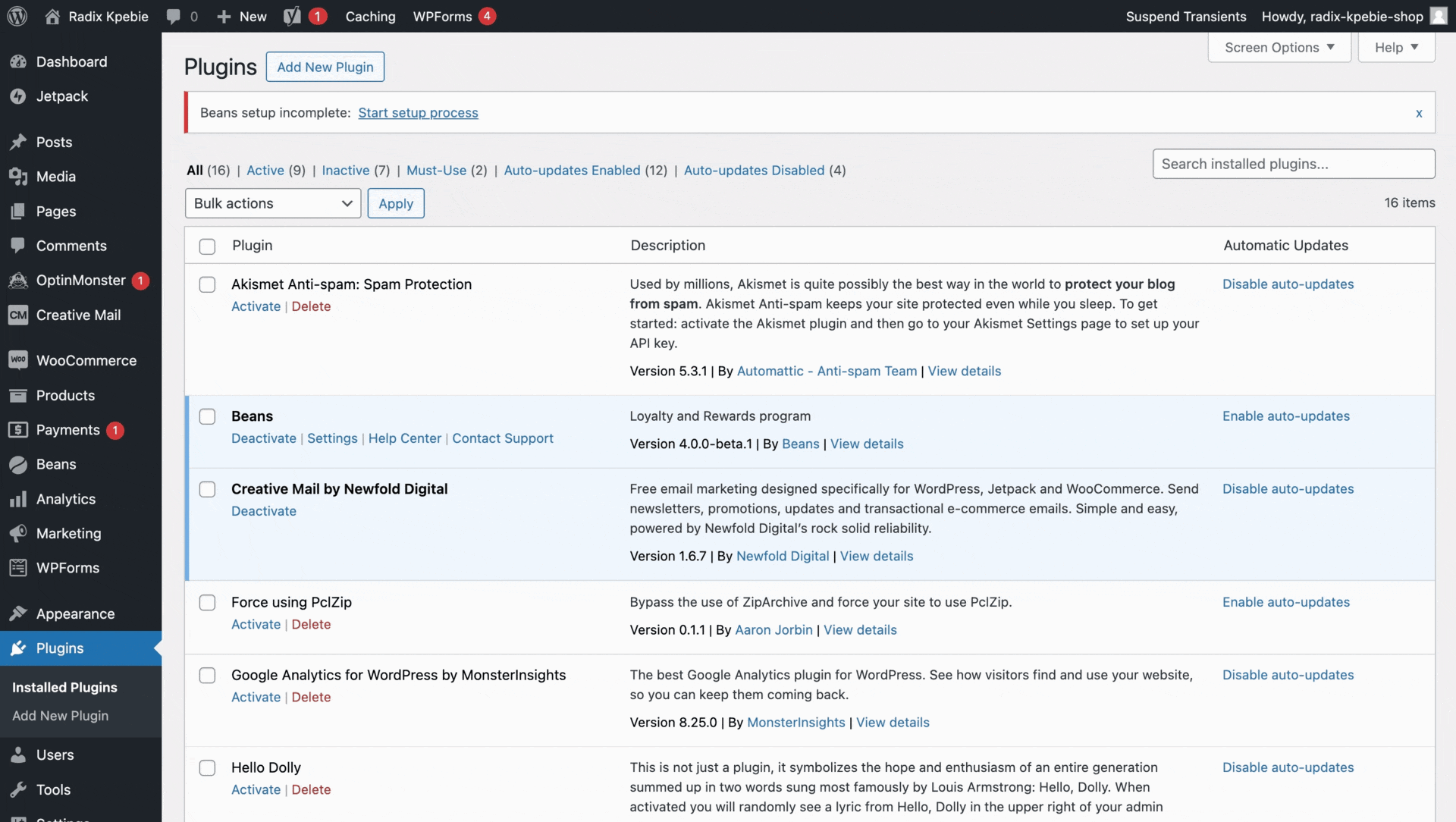The width and height of the screenshot is (1456, 822).
Task: Open the comments bubble icon in admin bar
Action: [x=174, y=17]
